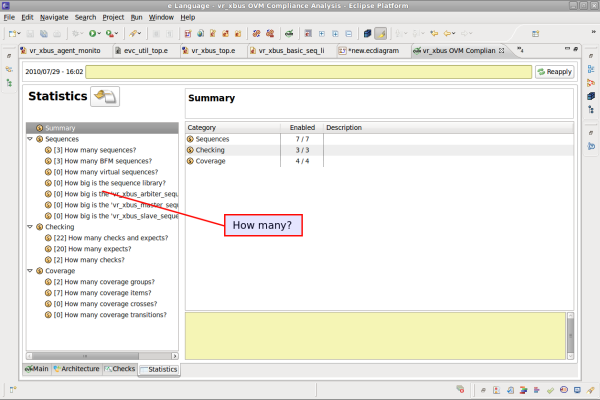This screenshot has width=600, height=400.
Task: Click the icon button next to Statistics heading
Action: tap(105, 97)
